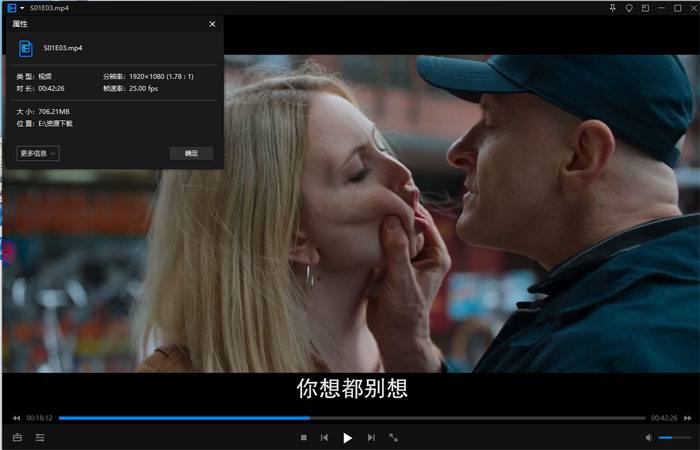Click the rewind icon beside the elapsed time
The height and width of the screenshot is (450, 700).
point(16,418)
